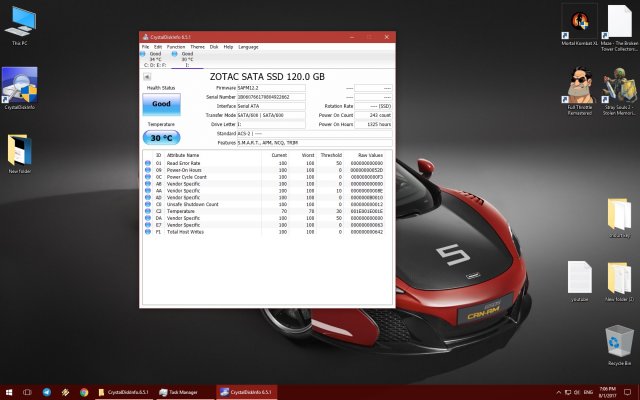The image size is (640, 400).
Task: Click the 30 °C temperature button
Action: (161, 138)
